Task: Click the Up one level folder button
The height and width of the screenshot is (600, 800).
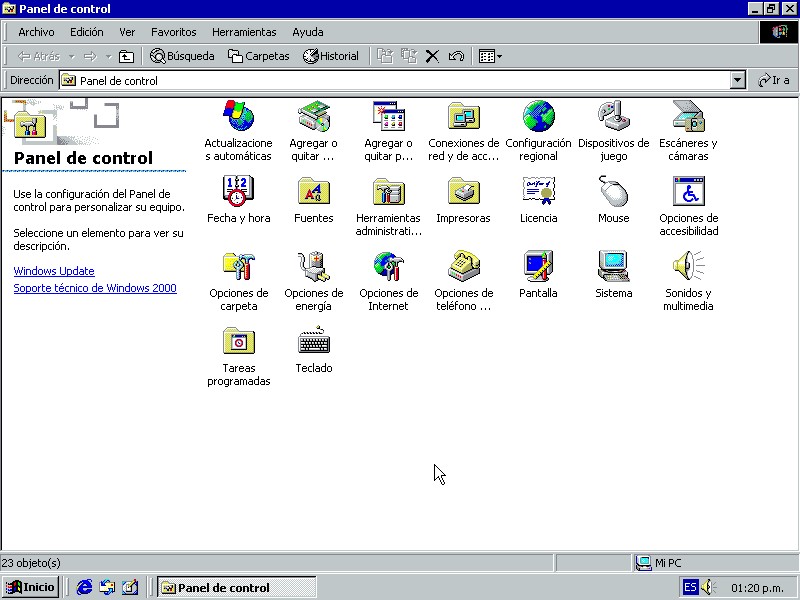Action: coord(126,56)
